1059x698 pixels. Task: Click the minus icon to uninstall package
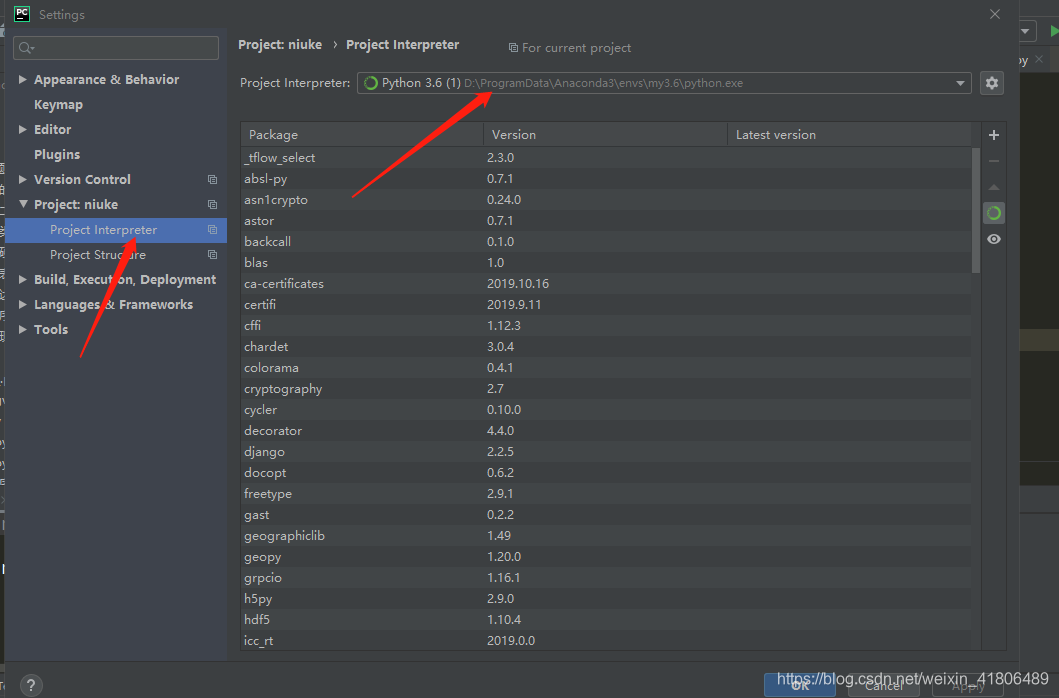point(993,161)
